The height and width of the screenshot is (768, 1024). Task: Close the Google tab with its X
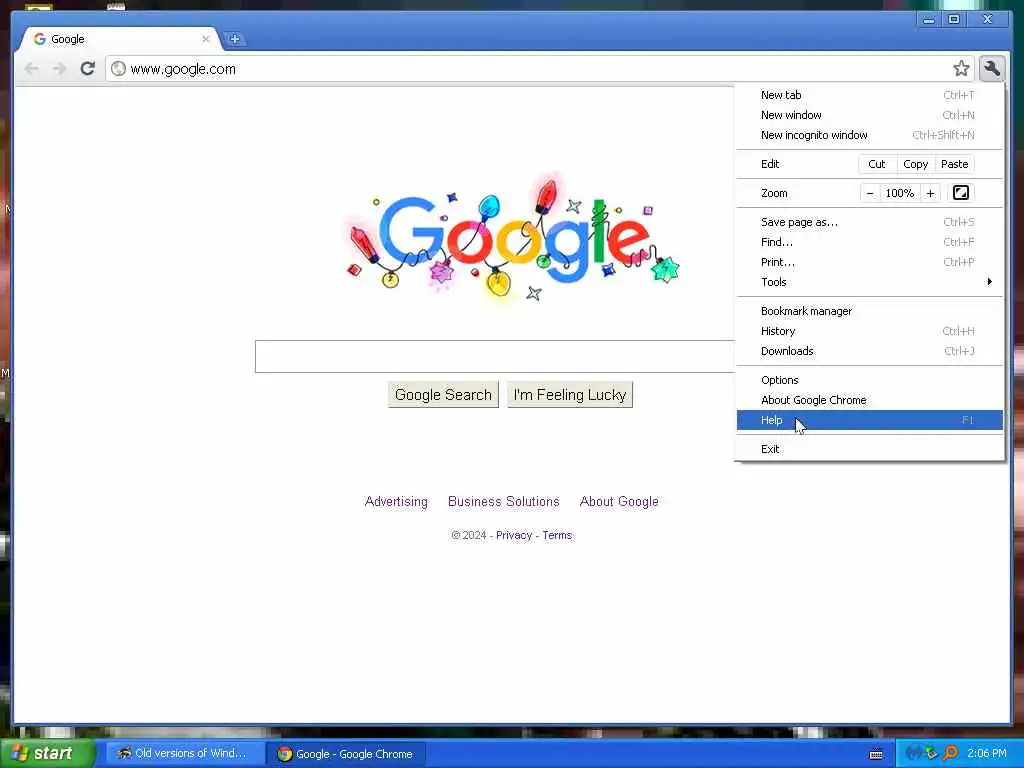(206, 39)
